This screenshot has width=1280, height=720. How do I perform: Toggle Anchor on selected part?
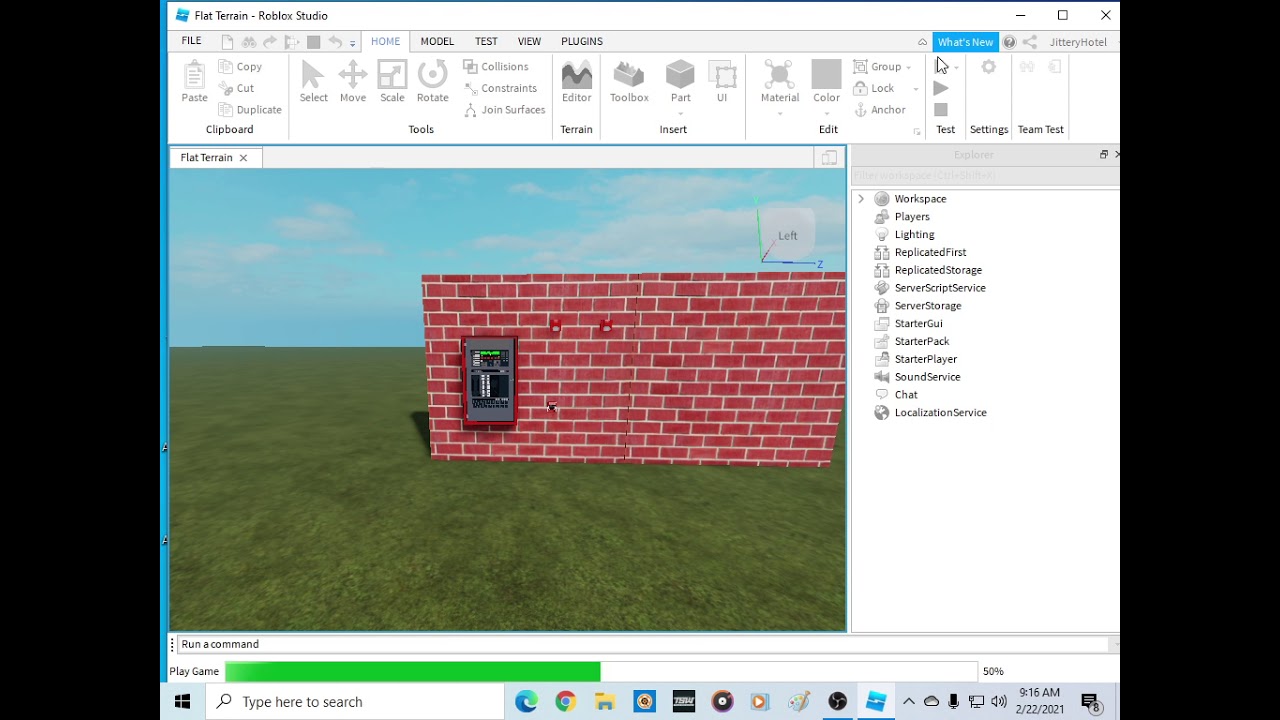880,110
